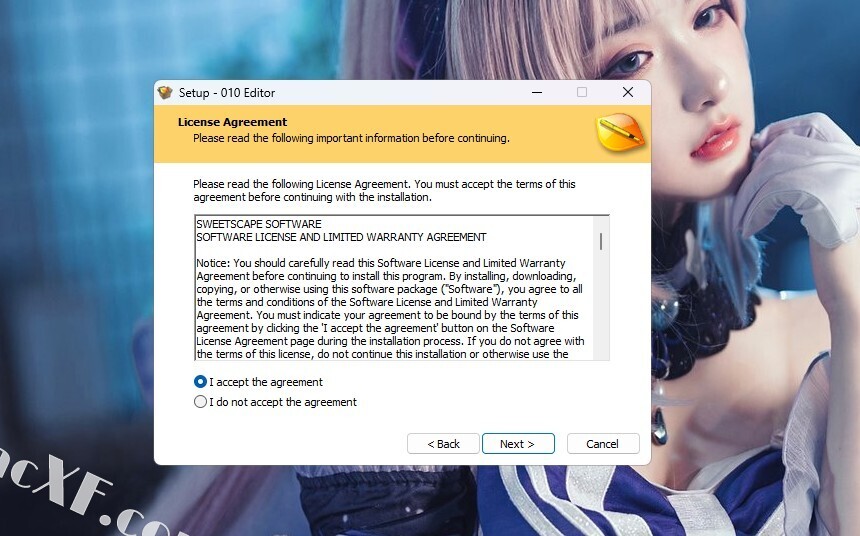Click the 'Setup - 010 Editor' title bar text
This screenshot has height=536, width=860.
coord(227,93)
